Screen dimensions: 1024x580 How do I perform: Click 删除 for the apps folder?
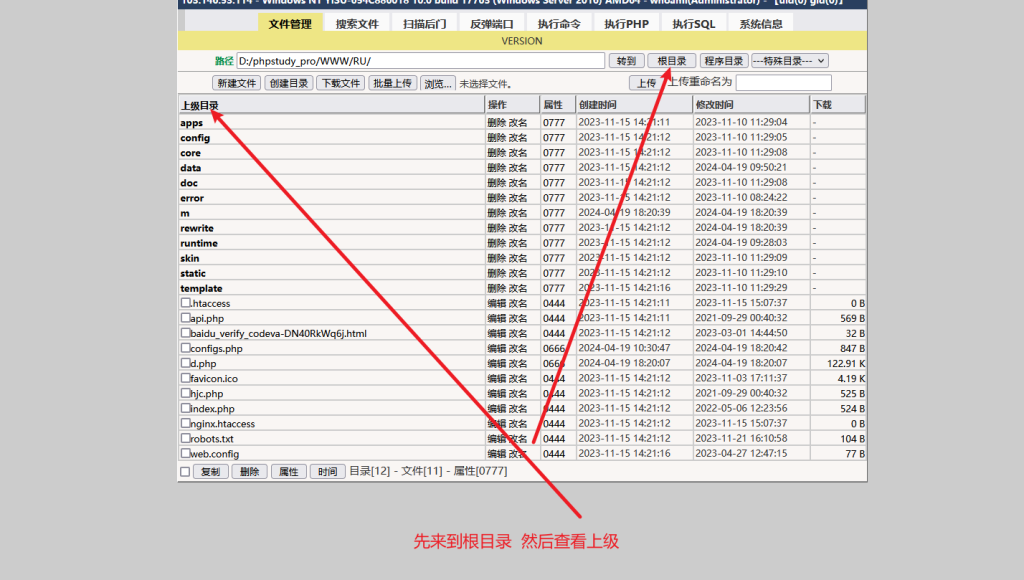[x=496, y=123]
